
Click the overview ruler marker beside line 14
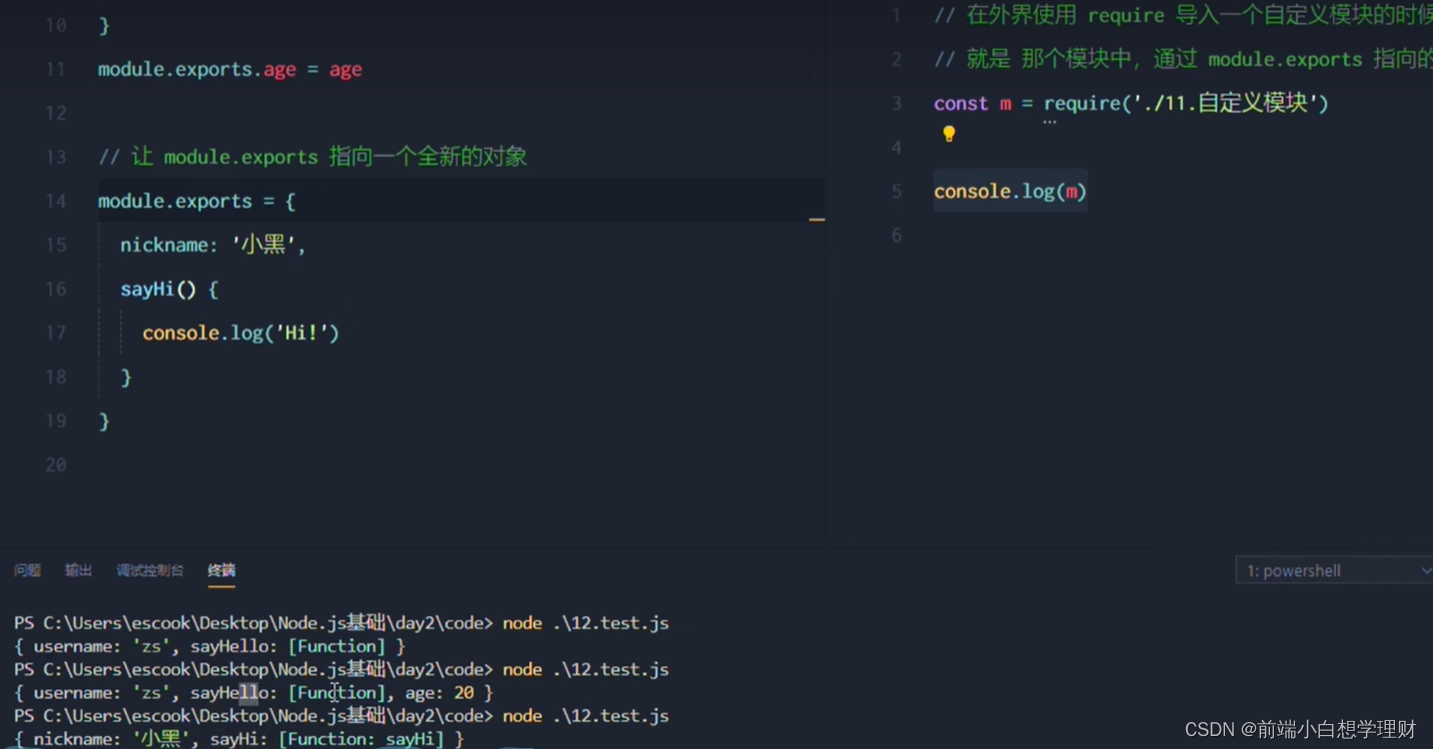pyautogui.click(x=817, y=219)
